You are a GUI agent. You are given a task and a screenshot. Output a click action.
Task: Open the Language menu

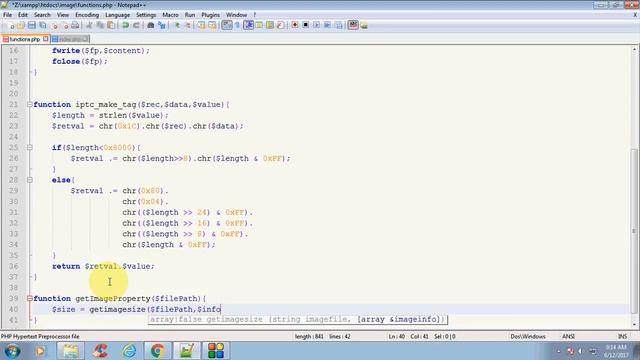click(x=118, y=15)
